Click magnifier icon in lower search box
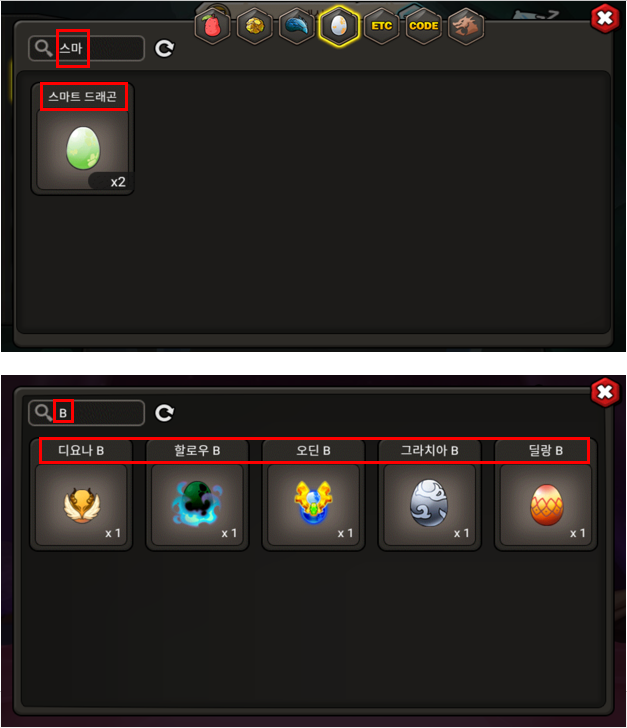The width and height of the screenshot is (627, 728). tap(44, 413)
